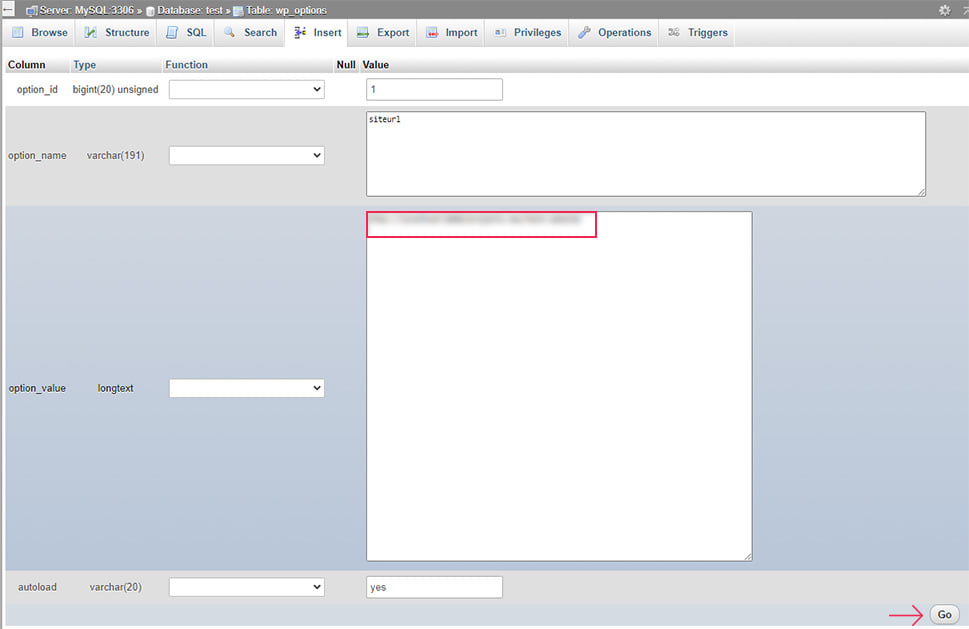Open Function dropdown for option_value
The width and height of the screenshot is (969, 629).
pyautogui.click(x=247, y=388)
